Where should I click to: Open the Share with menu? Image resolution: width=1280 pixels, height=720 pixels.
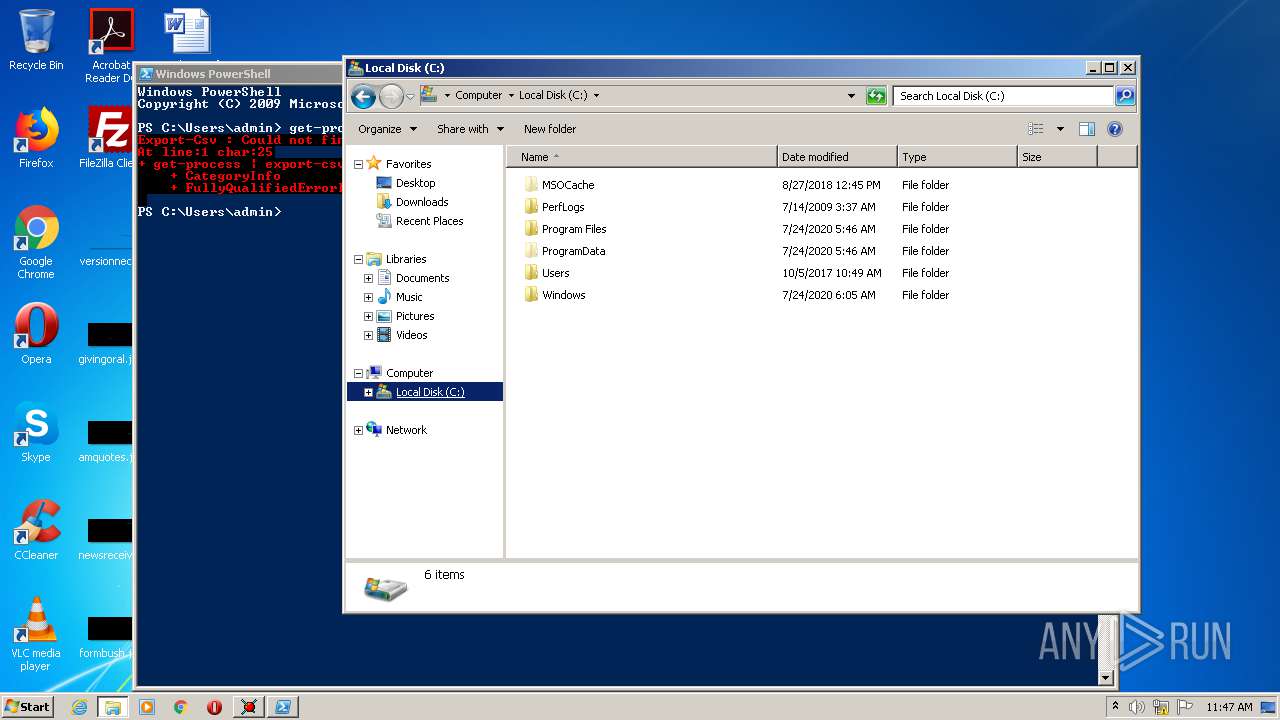470,129
